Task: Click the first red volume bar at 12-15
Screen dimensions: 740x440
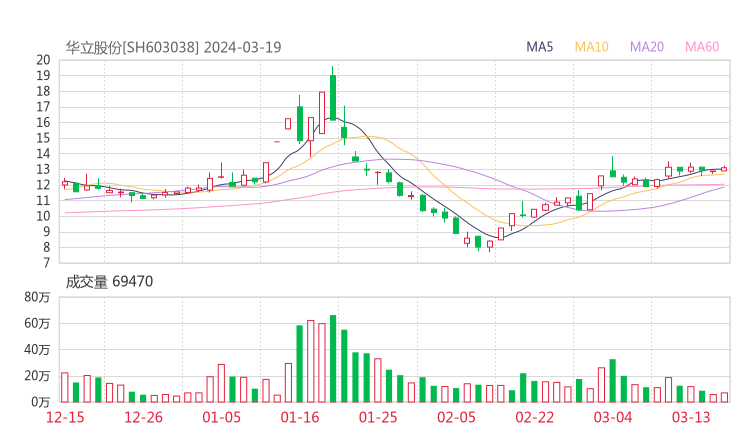Action: [65, 388]
